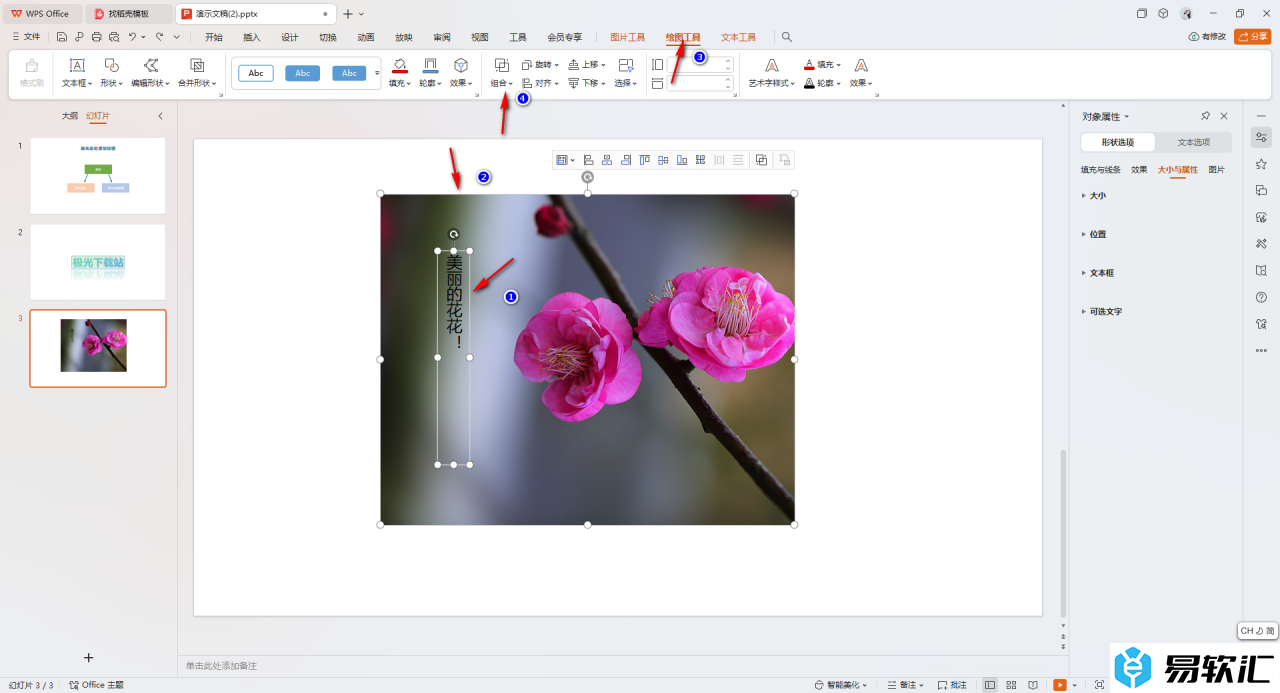The width and height of the screenshot is (1280, 693).
Task: Click the 分享 Share button
Action: coord(1253,37)
